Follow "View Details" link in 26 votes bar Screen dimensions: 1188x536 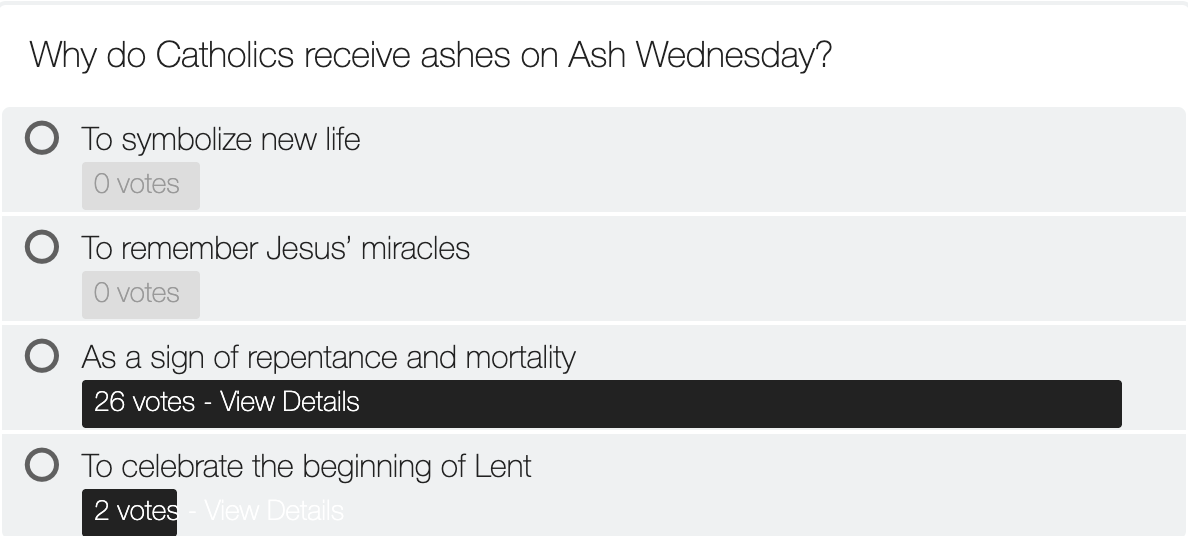coord(289,402)
